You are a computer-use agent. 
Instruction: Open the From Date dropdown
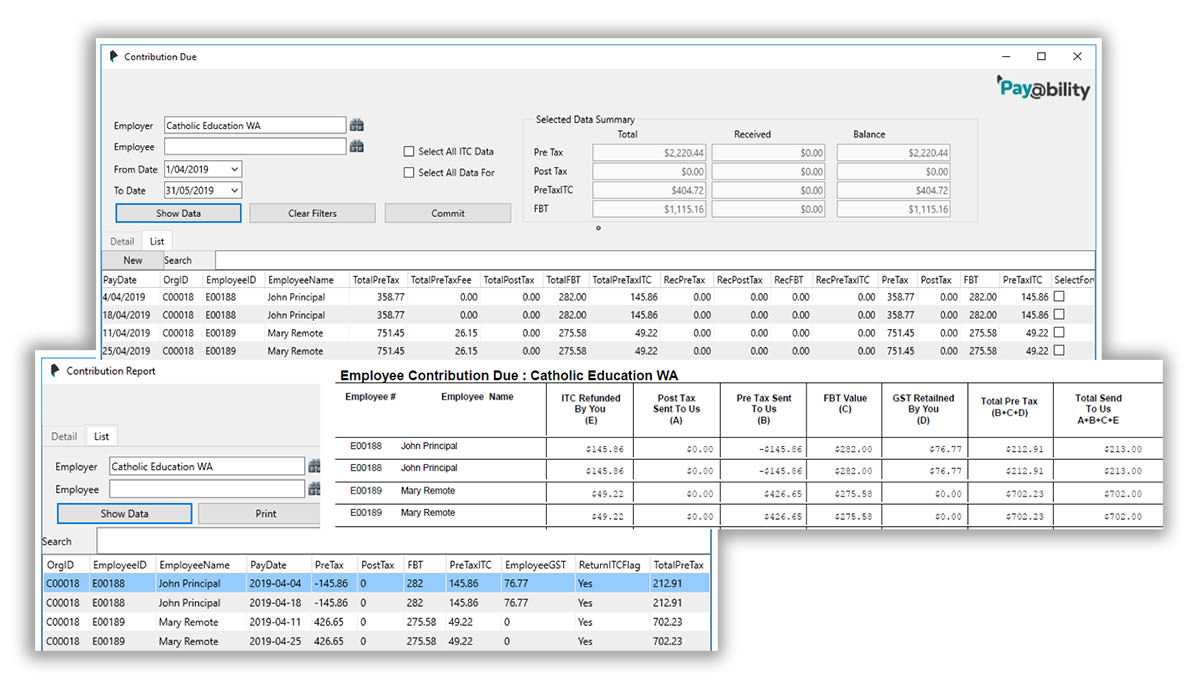click(234, 170)
